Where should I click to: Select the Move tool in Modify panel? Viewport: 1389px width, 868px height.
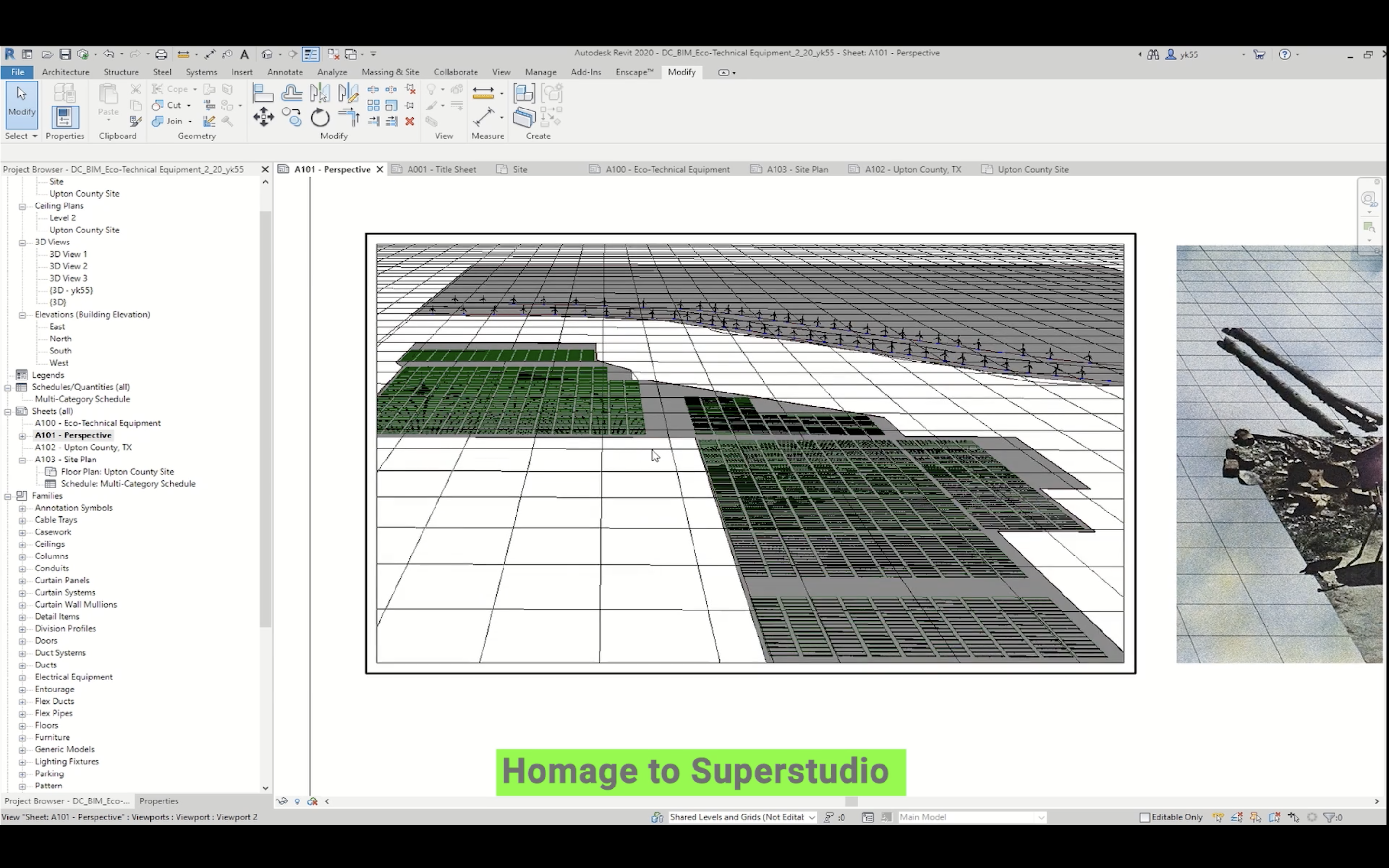click(263, 117)
